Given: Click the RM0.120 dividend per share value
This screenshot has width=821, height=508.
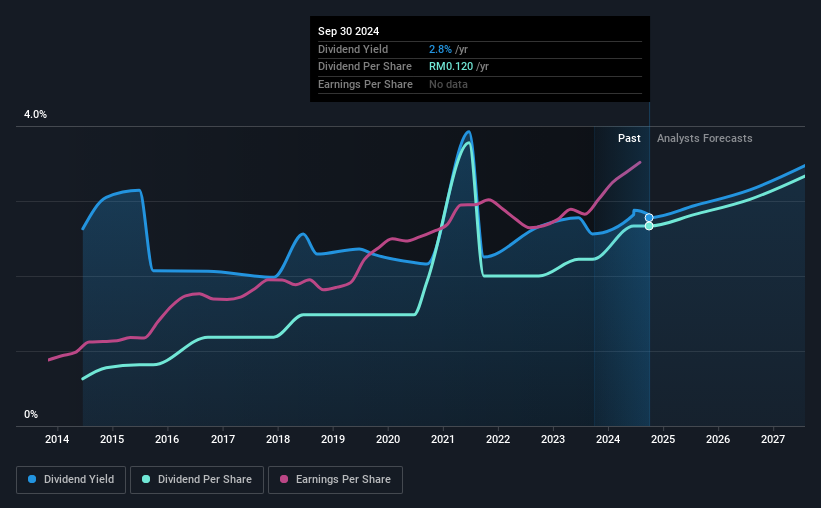Looking at the screenshot, I should click(451, 67).
